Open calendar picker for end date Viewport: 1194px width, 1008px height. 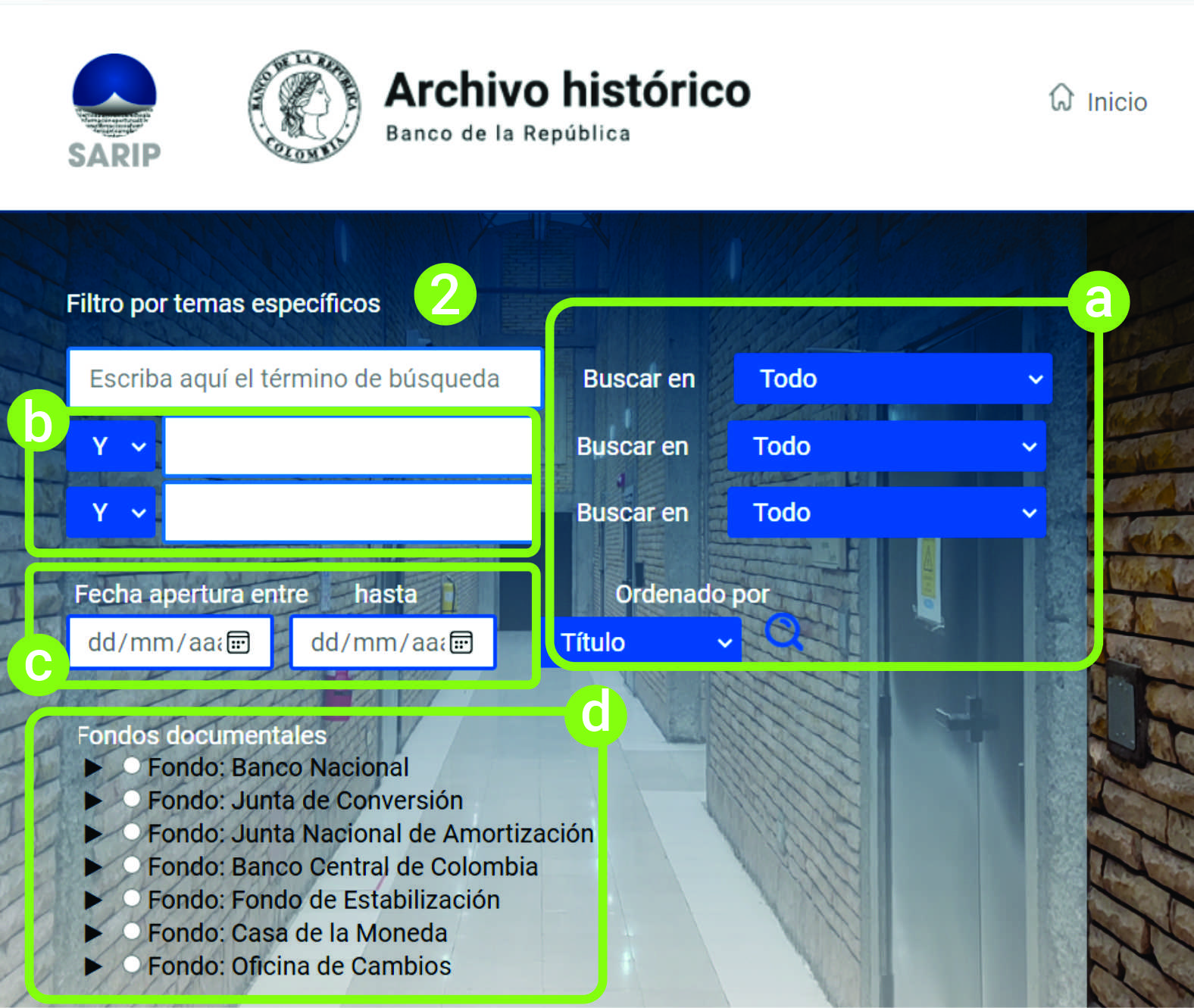(461, 643)
